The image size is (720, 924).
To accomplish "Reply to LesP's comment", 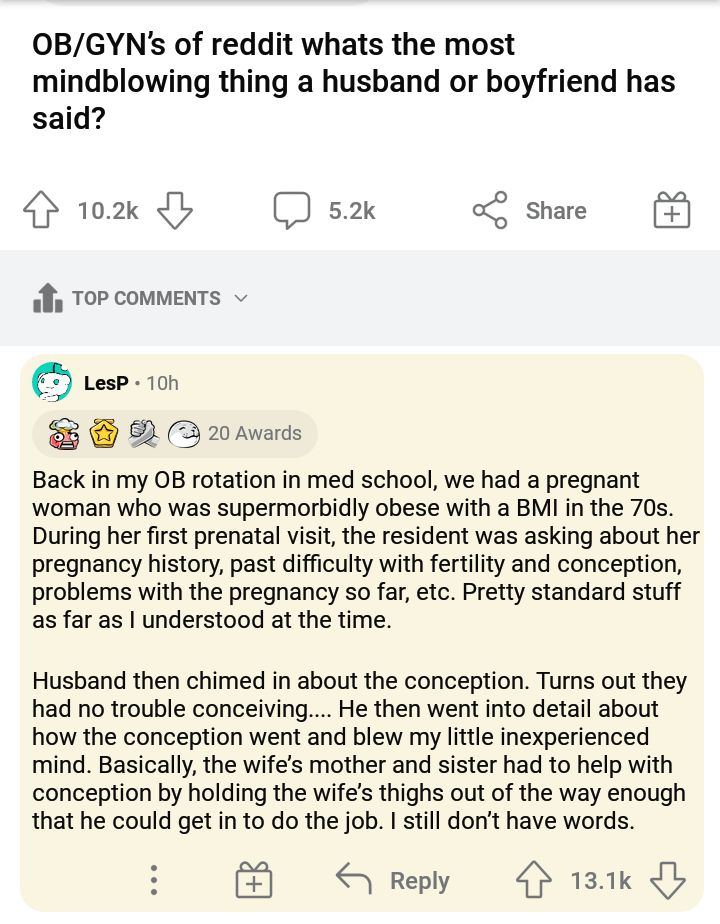I will [394, 880].
